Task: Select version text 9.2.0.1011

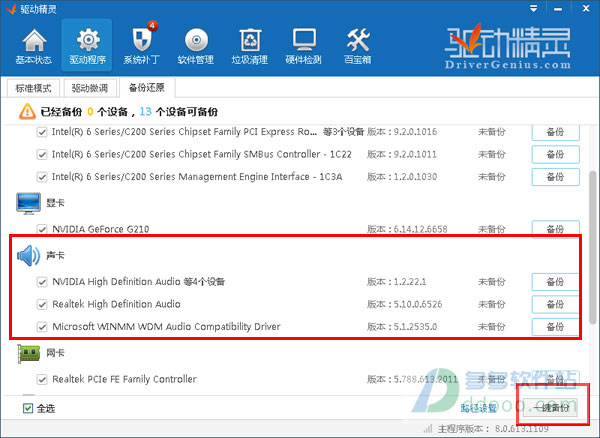Action: click(x=415, y=155)
